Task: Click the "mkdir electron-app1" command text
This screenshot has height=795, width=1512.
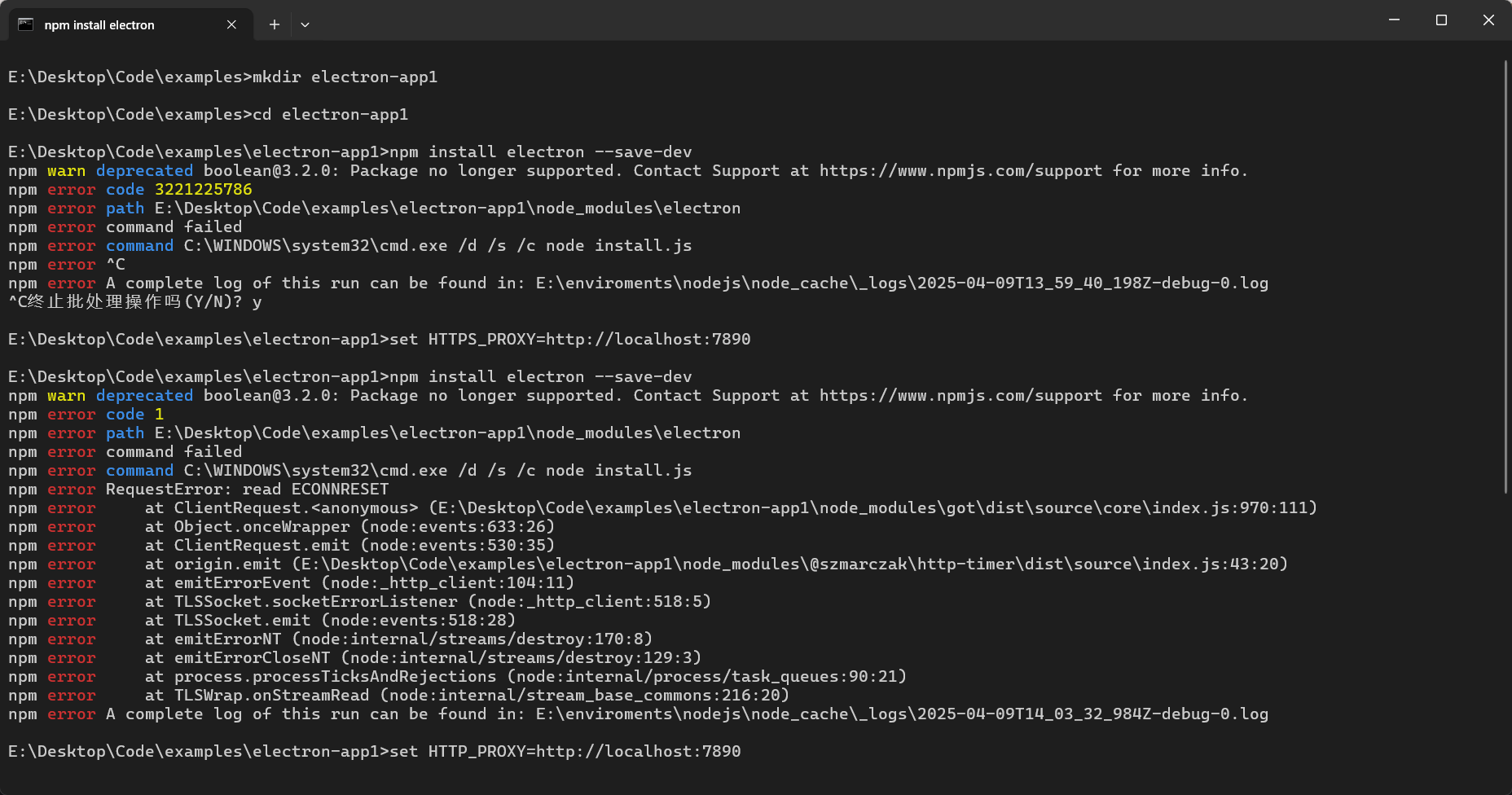Action: pyautogui.click(x=345, y=77)
